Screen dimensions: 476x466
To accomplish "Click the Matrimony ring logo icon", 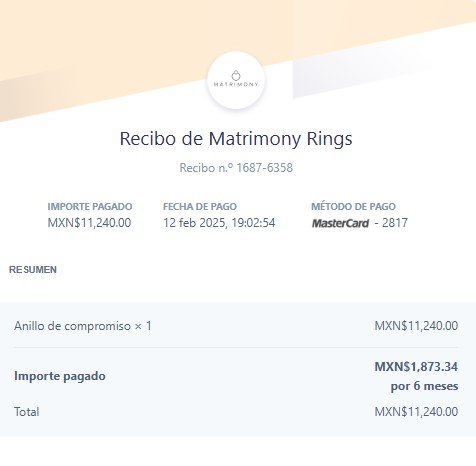I will pos(236,75).
